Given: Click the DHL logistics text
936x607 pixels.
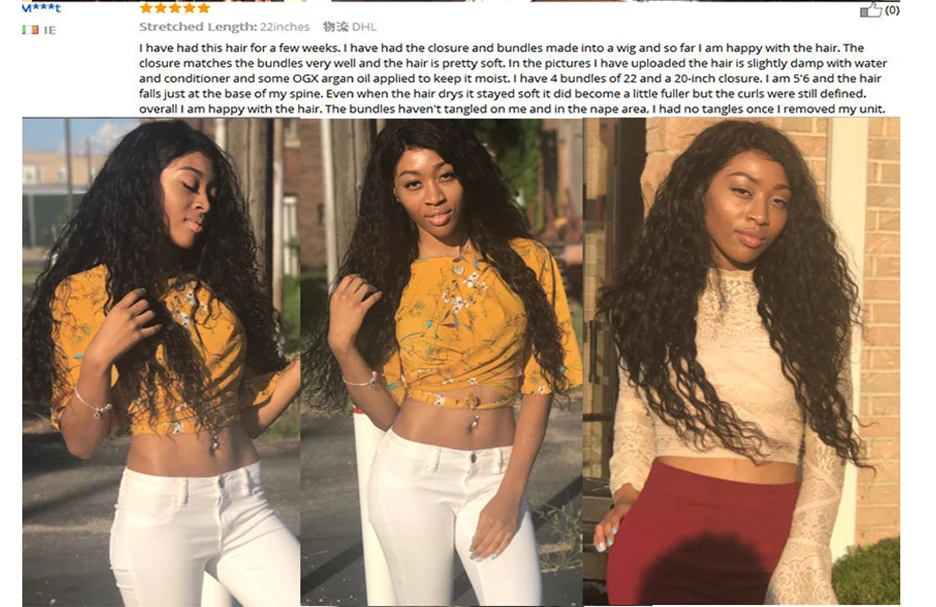Looking at the screenshot, I should 364,27.
